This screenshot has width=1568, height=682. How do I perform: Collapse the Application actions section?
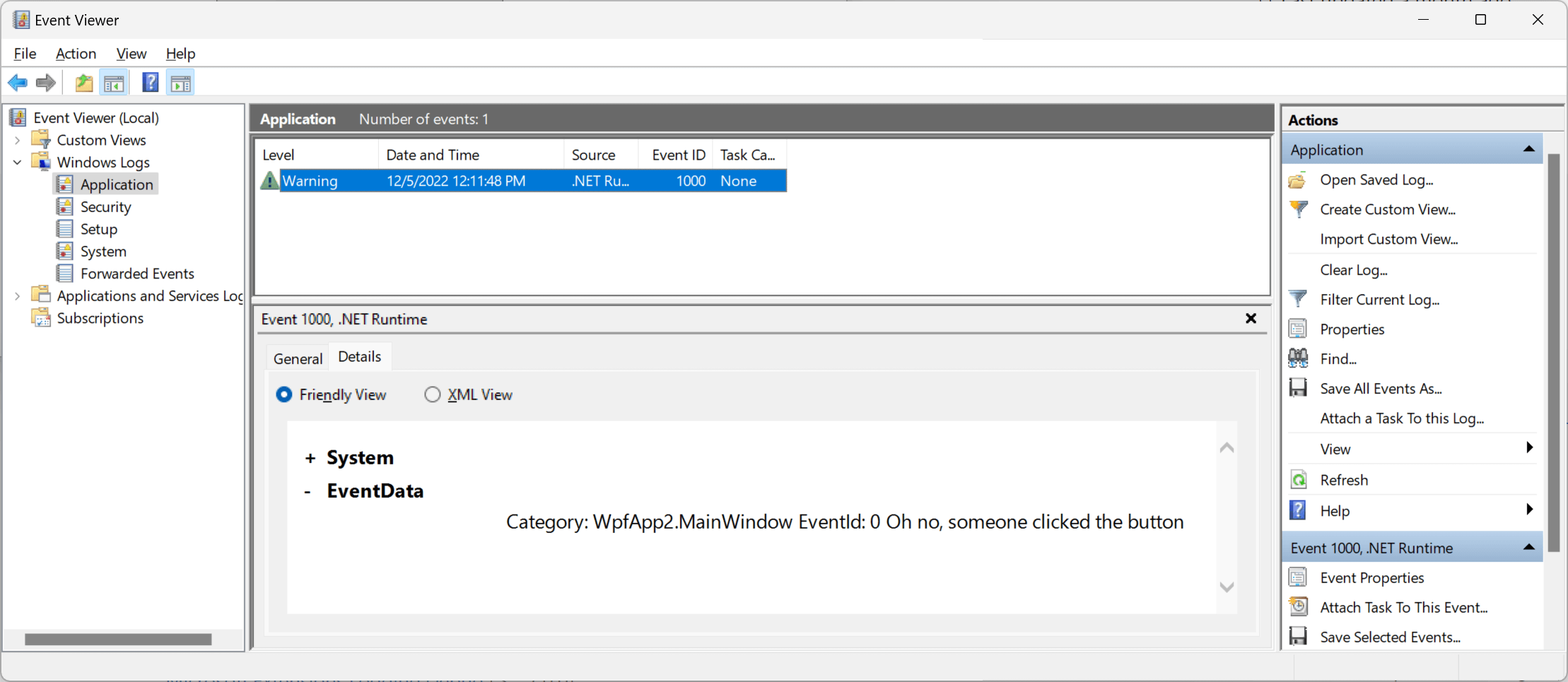click(x=1529, y=149)
